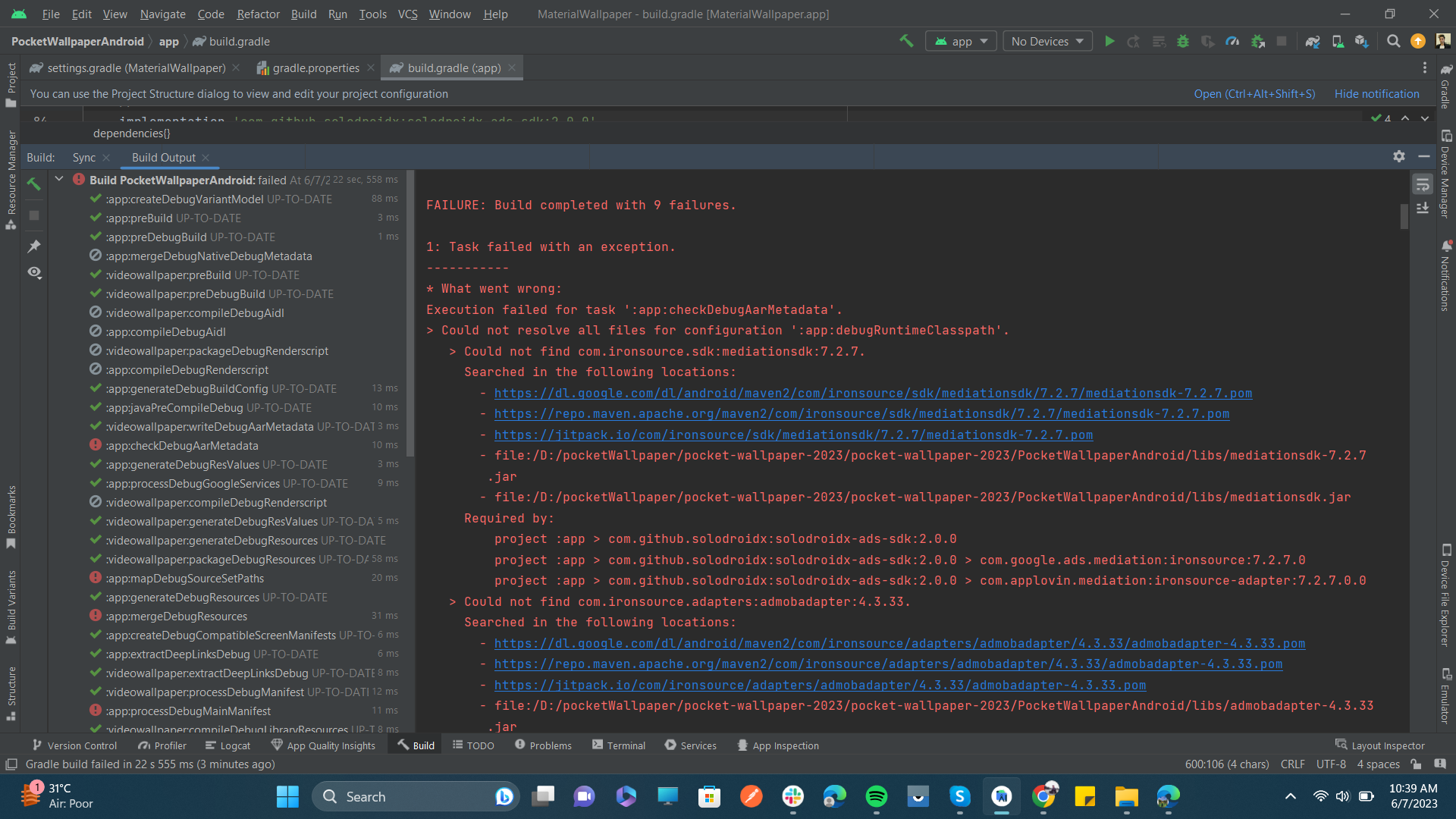This screenshot has width=1456, height=819.
Task: Open the No Devices dropdown
Action: [1047, 41]
